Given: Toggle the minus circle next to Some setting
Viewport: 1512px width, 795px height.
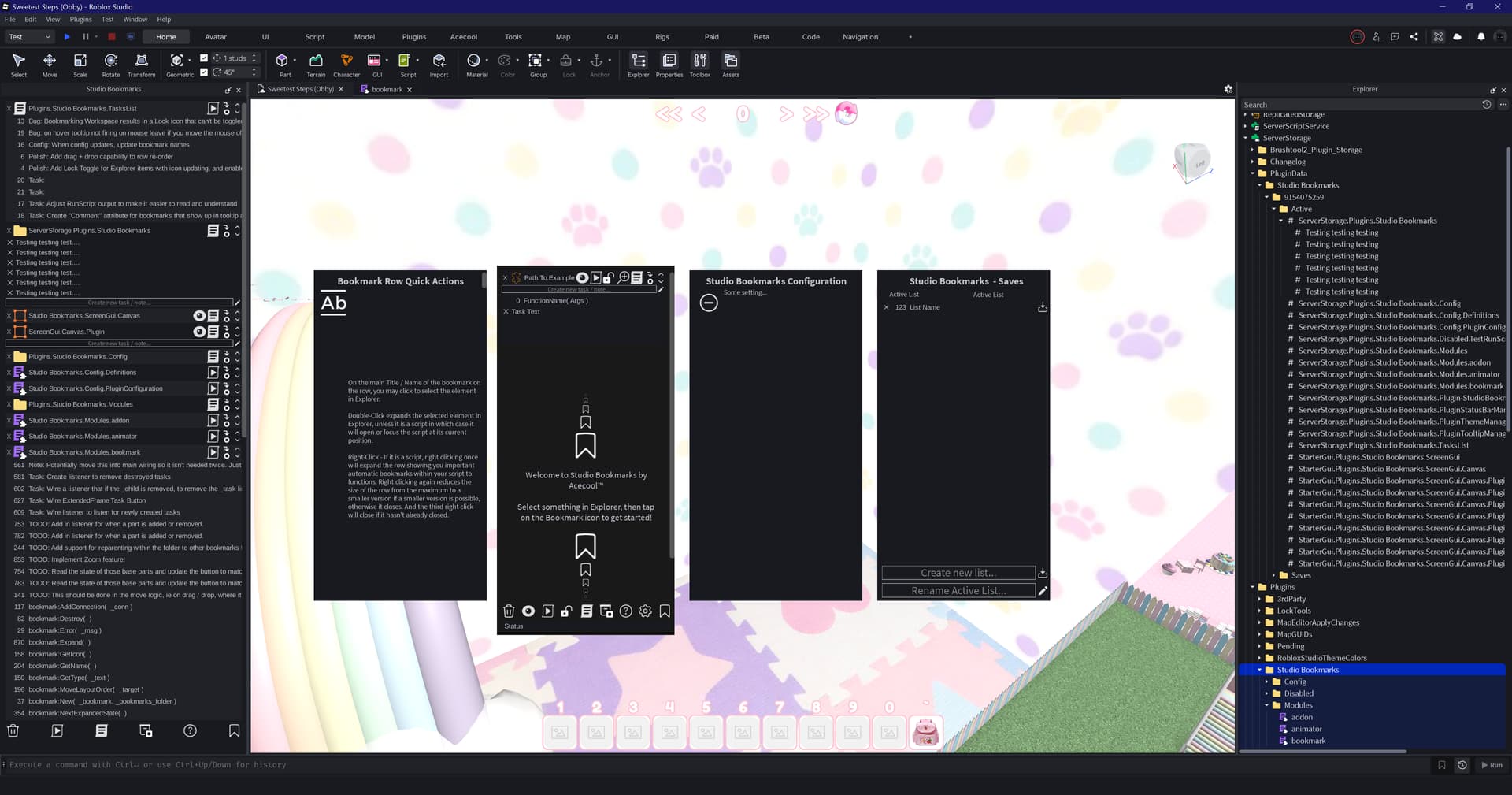Looking at the screenshot, I should [709, 303].
